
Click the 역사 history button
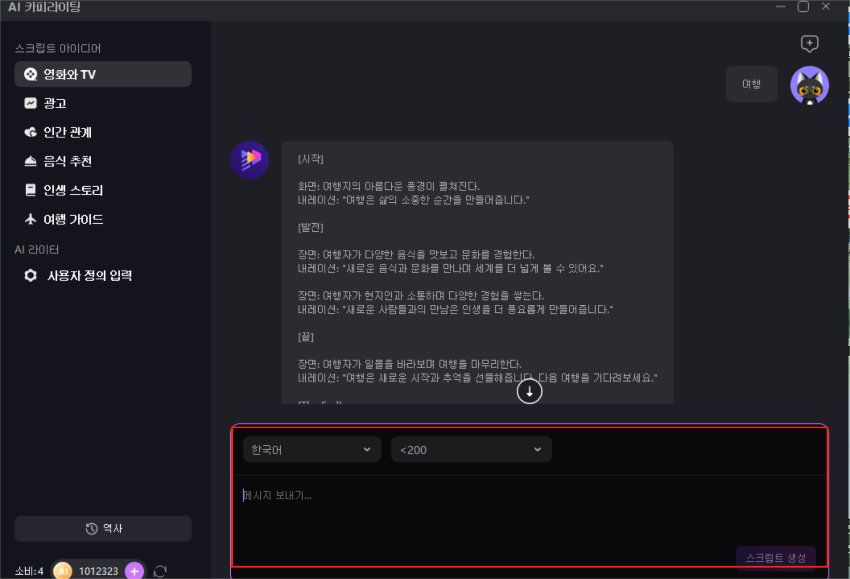[x=103, y=529]
